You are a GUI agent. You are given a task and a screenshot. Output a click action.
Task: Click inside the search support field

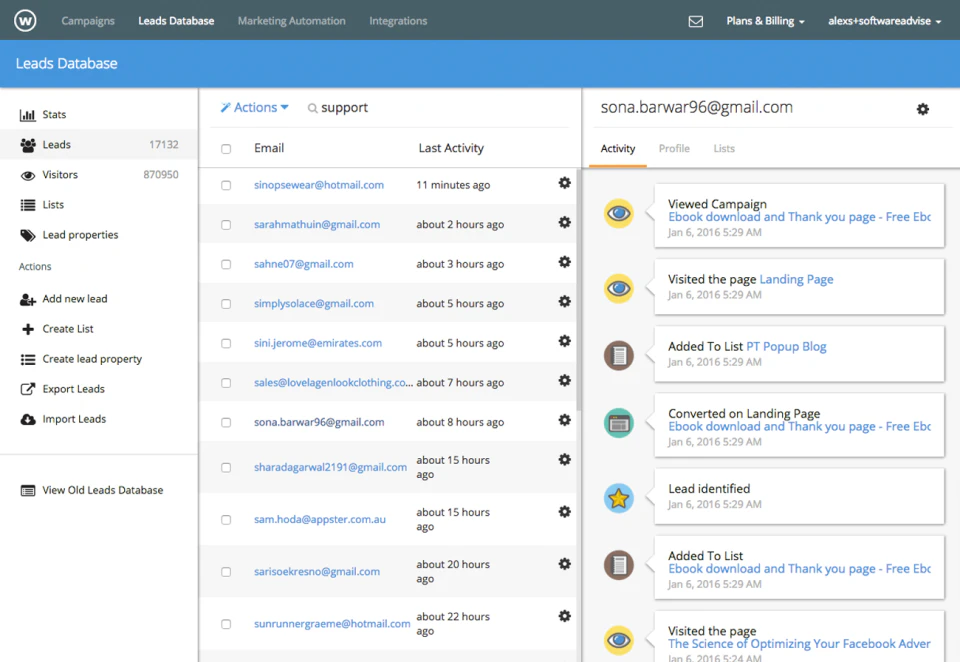point(345,107)
